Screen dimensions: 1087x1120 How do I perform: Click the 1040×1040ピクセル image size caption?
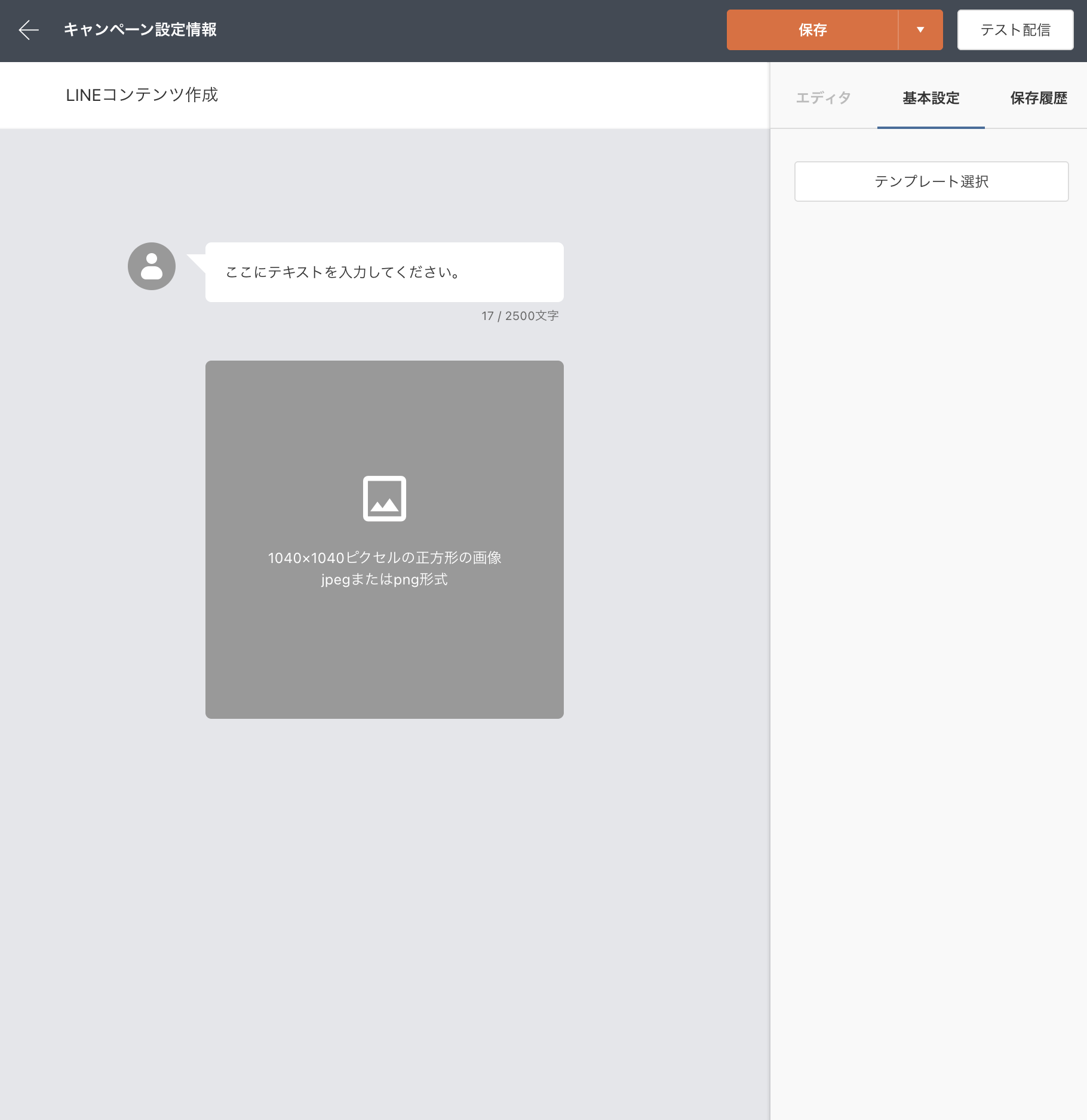click(385, 558)
